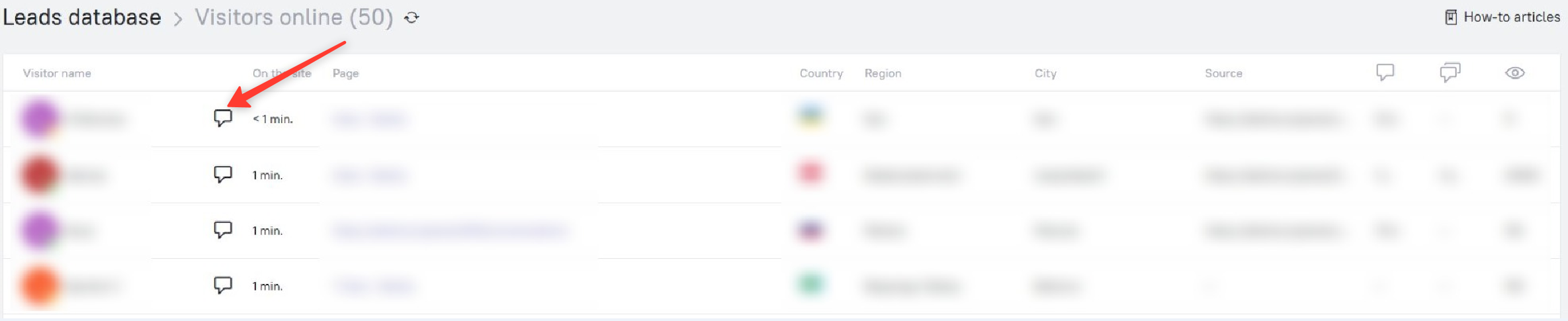
Task: Open the orange avatar visitor profile
Action: coord(40,286)
